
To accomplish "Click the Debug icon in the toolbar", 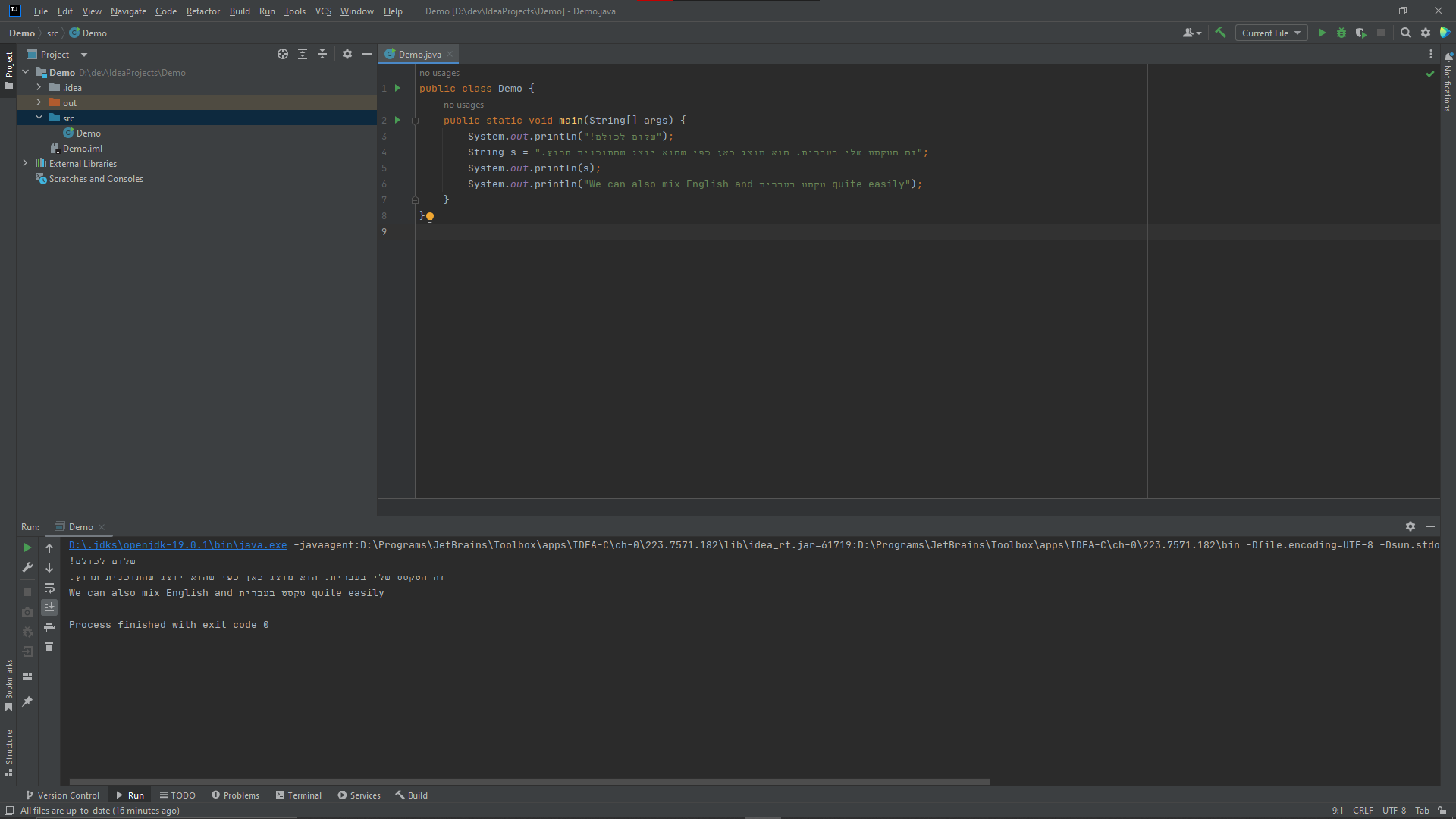I will pyautogui.click(x=1341, y=33).
